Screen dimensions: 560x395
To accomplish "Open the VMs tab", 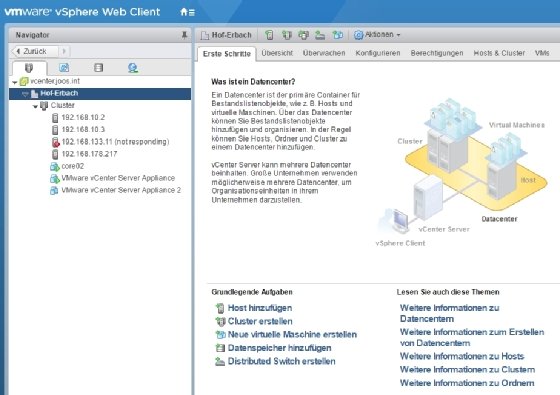I will [542, 53].
